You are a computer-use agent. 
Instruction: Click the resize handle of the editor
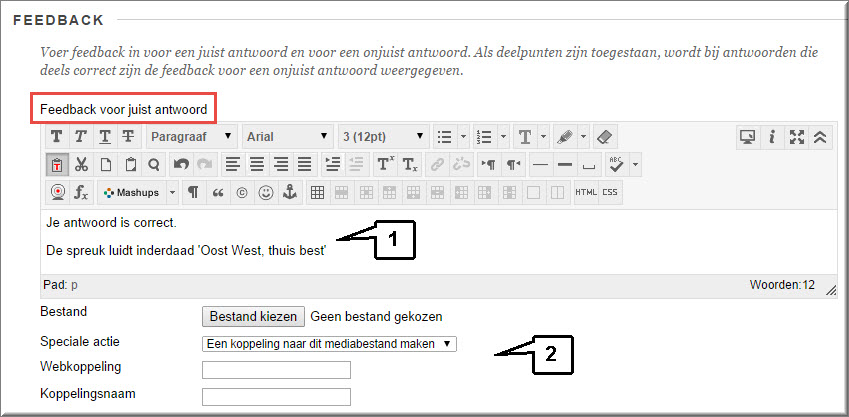[831, 291]
